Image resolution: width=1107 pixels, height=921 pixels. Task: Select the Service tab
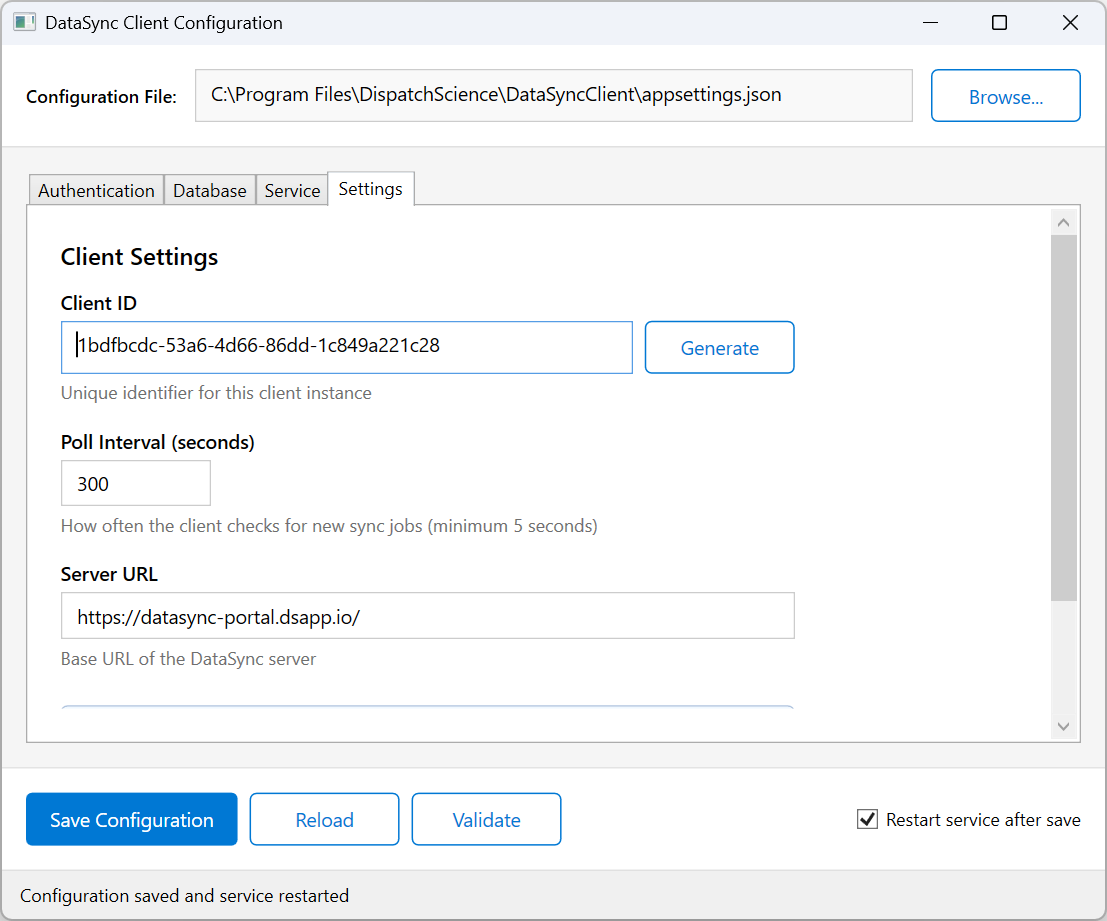(x=291, y=189)
